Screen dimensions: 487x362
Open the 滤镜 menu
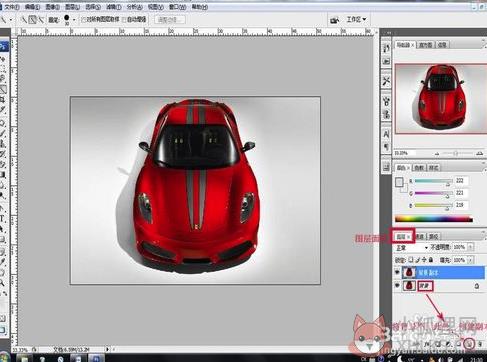click(x=113, y=6)
